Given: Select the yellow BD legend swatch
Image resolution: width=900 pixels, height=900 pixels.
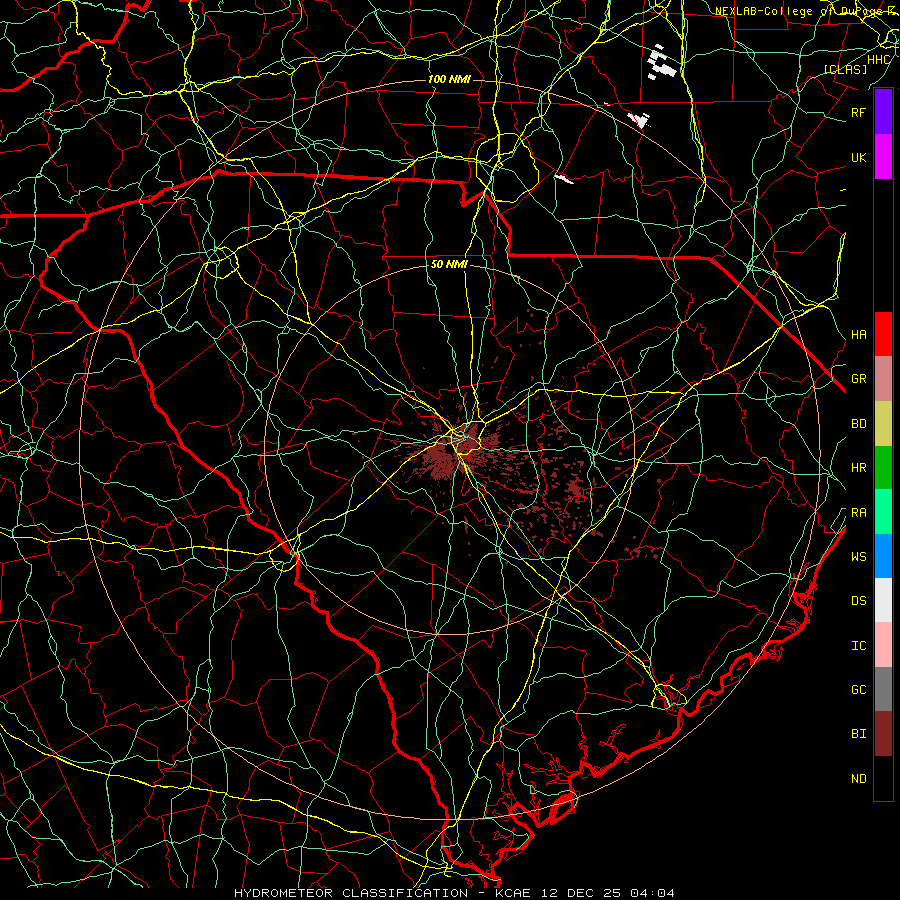Looking at the screenshot, I should point(883,424).
